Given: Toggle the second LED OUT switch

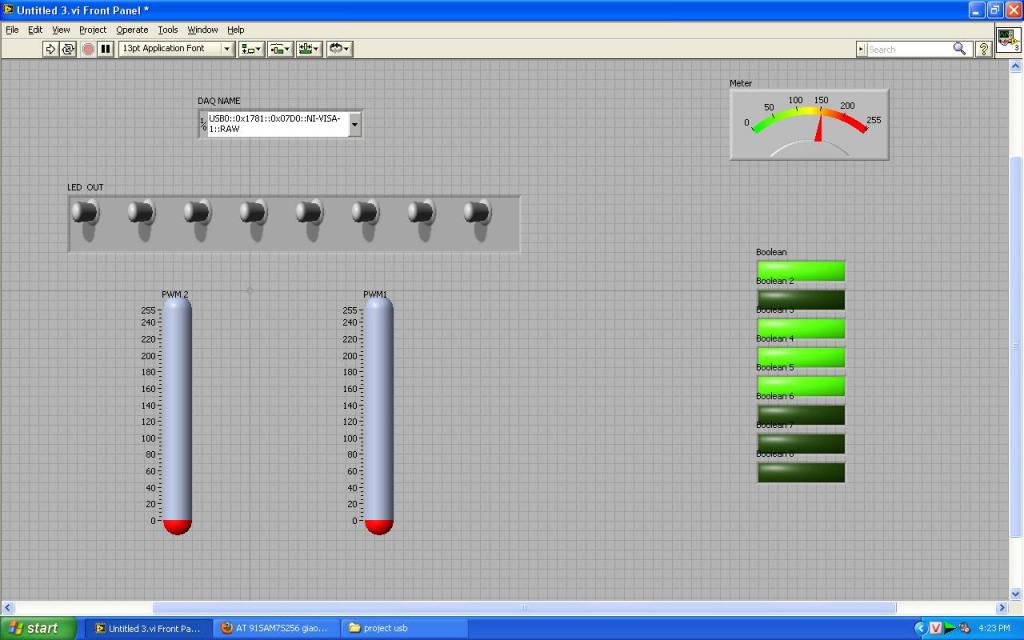Looking at the screenshot, I should tap(141, 212).
